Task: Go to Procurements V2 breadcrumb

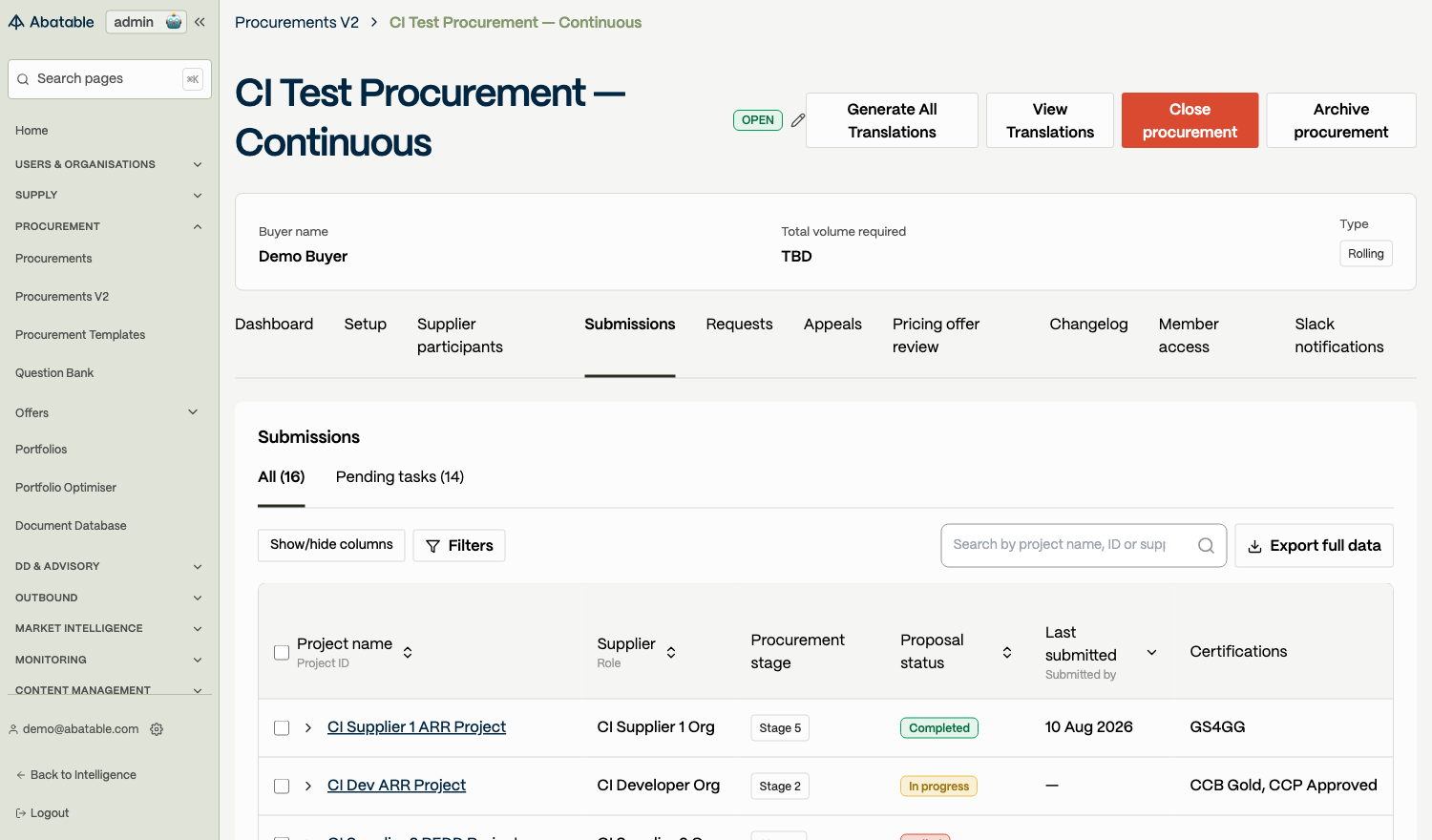Action: click(297, 22)
